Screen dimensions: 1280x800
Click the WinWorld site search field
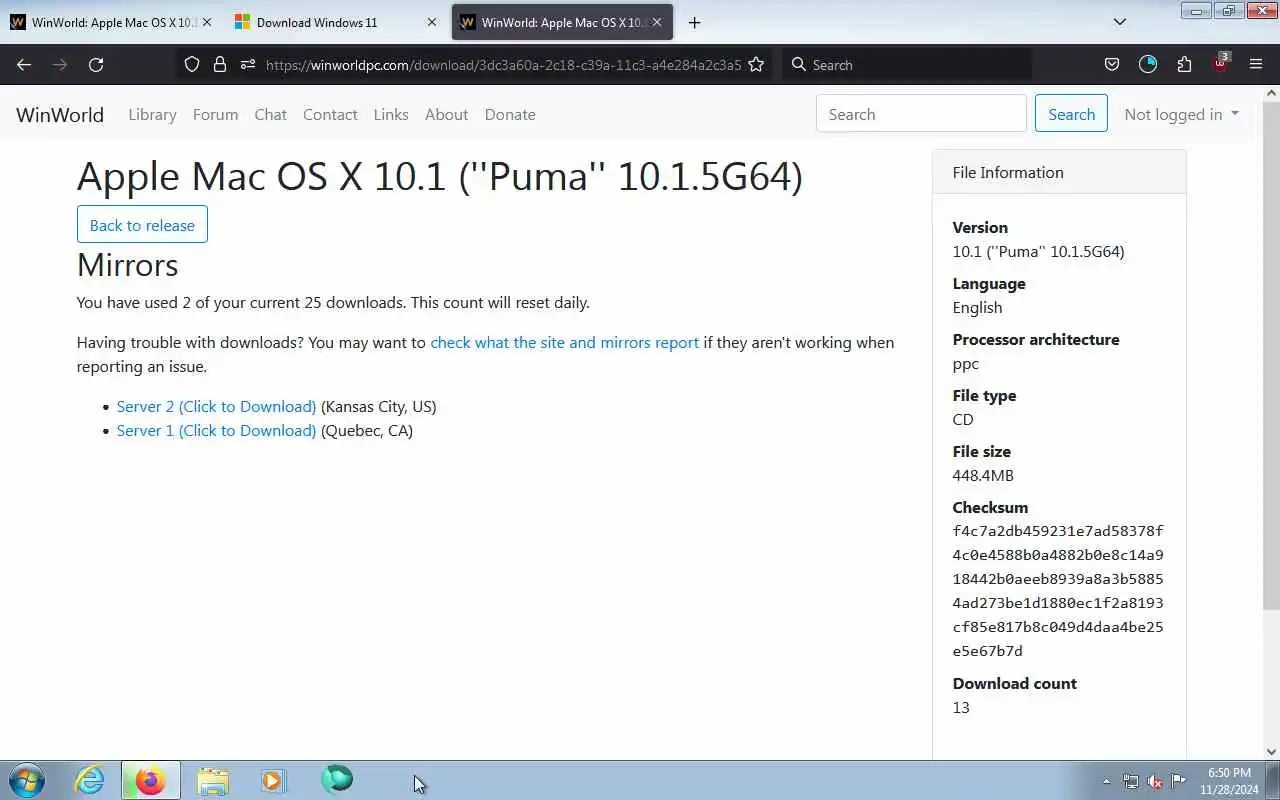921,114
